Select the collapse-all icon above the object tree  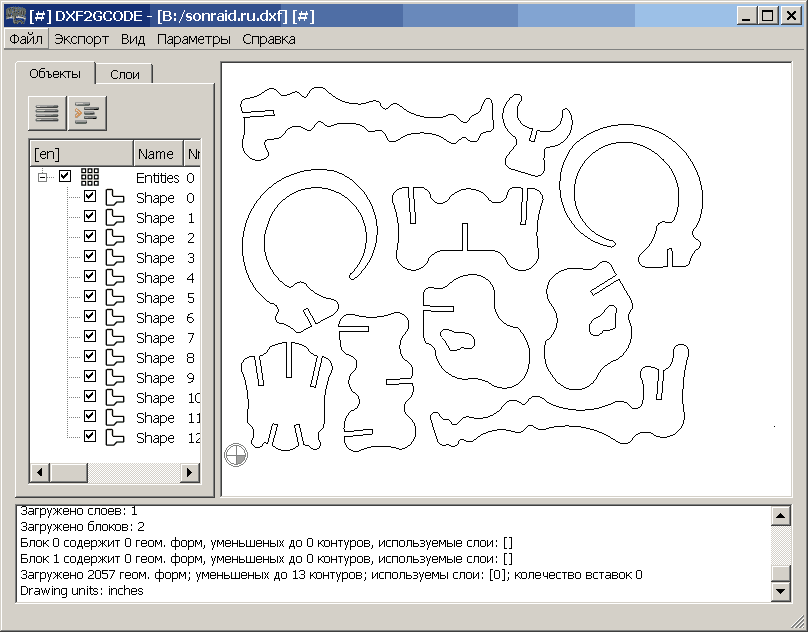click(x=46, y=113)
